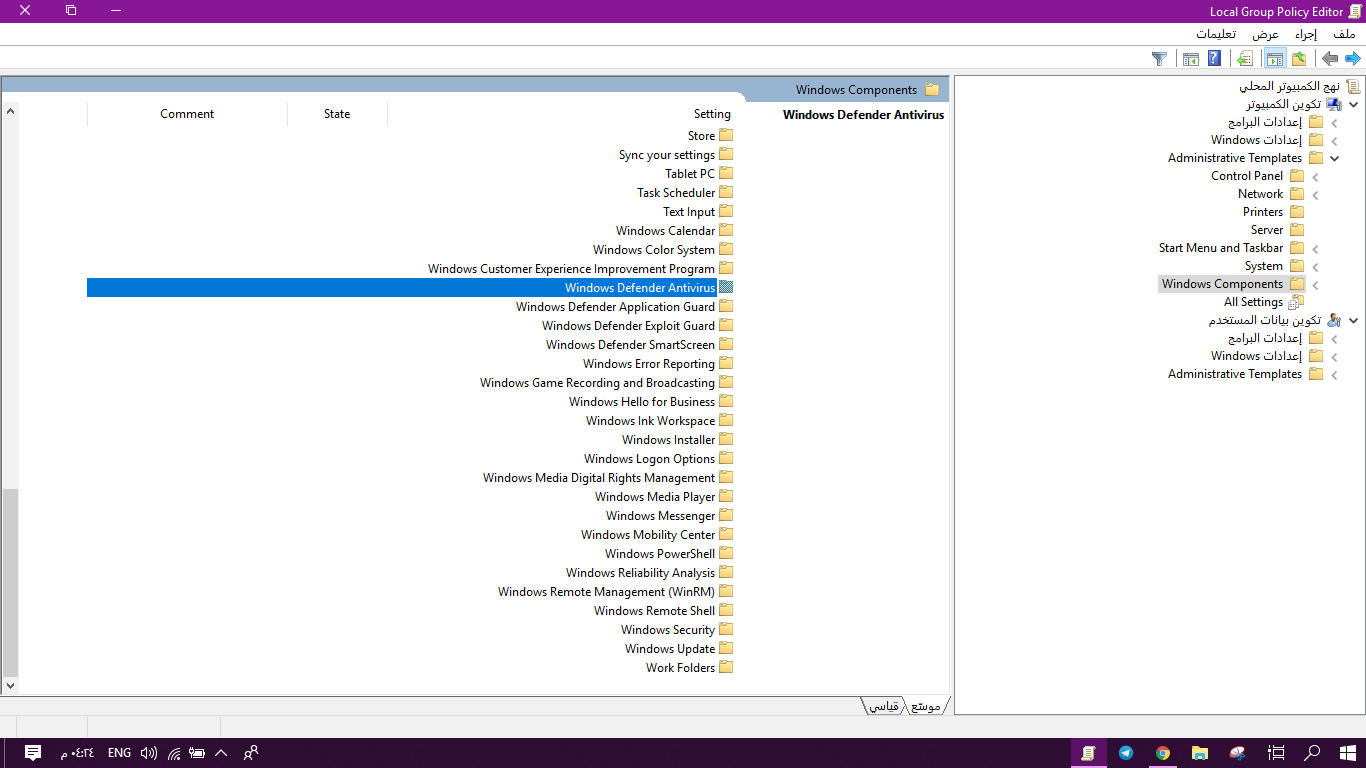Collapse the تكوين بيانات المستخدم tree node
This screenshot has width=1366, height=768.
click(x=1354, y=320)
